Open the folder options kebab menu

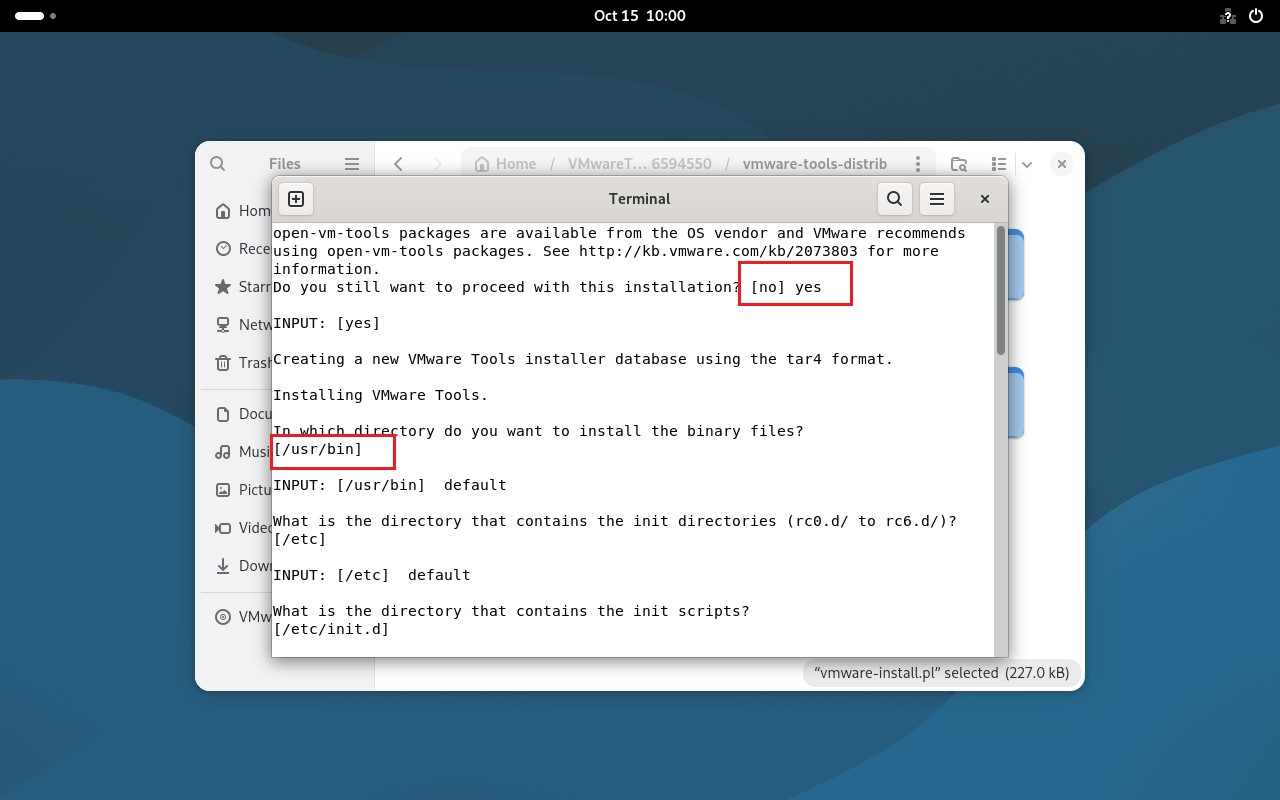(x=917, y=164)
